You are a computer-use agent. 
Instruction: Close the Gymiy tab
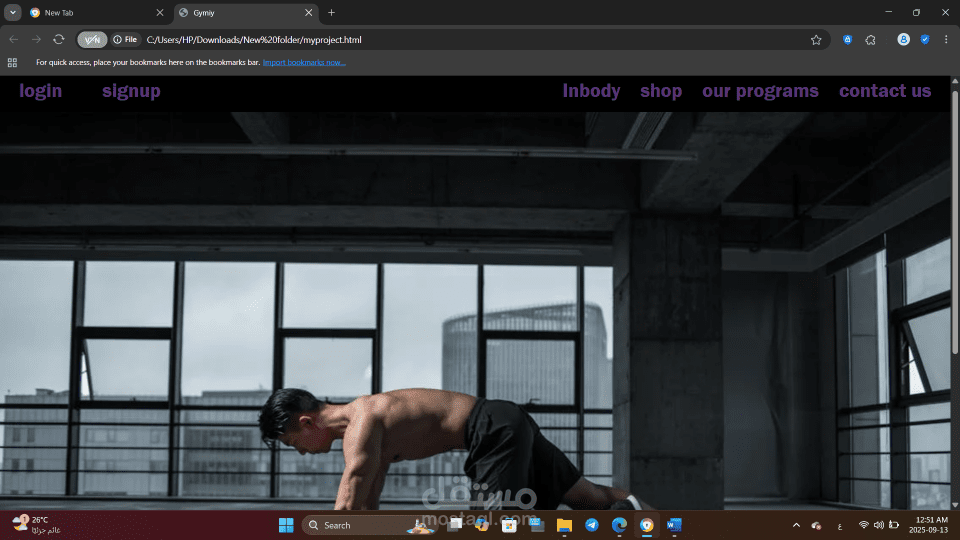pos(309,13)
